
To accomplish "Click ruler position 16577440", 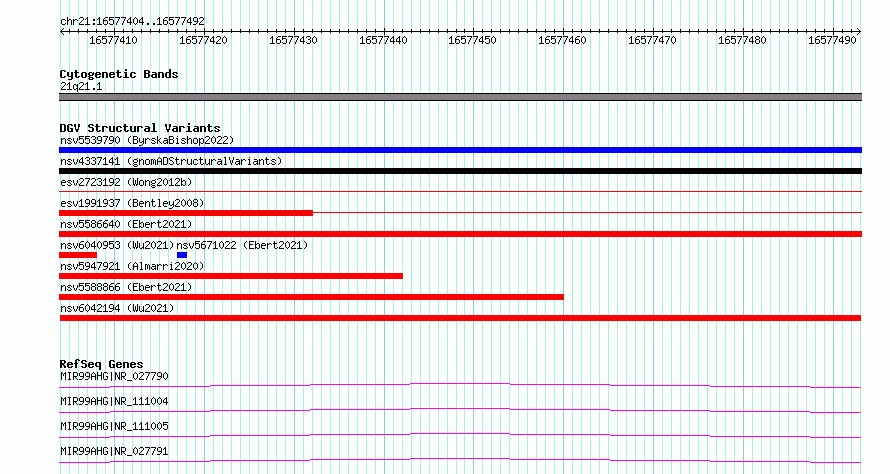I will point(383,40).
